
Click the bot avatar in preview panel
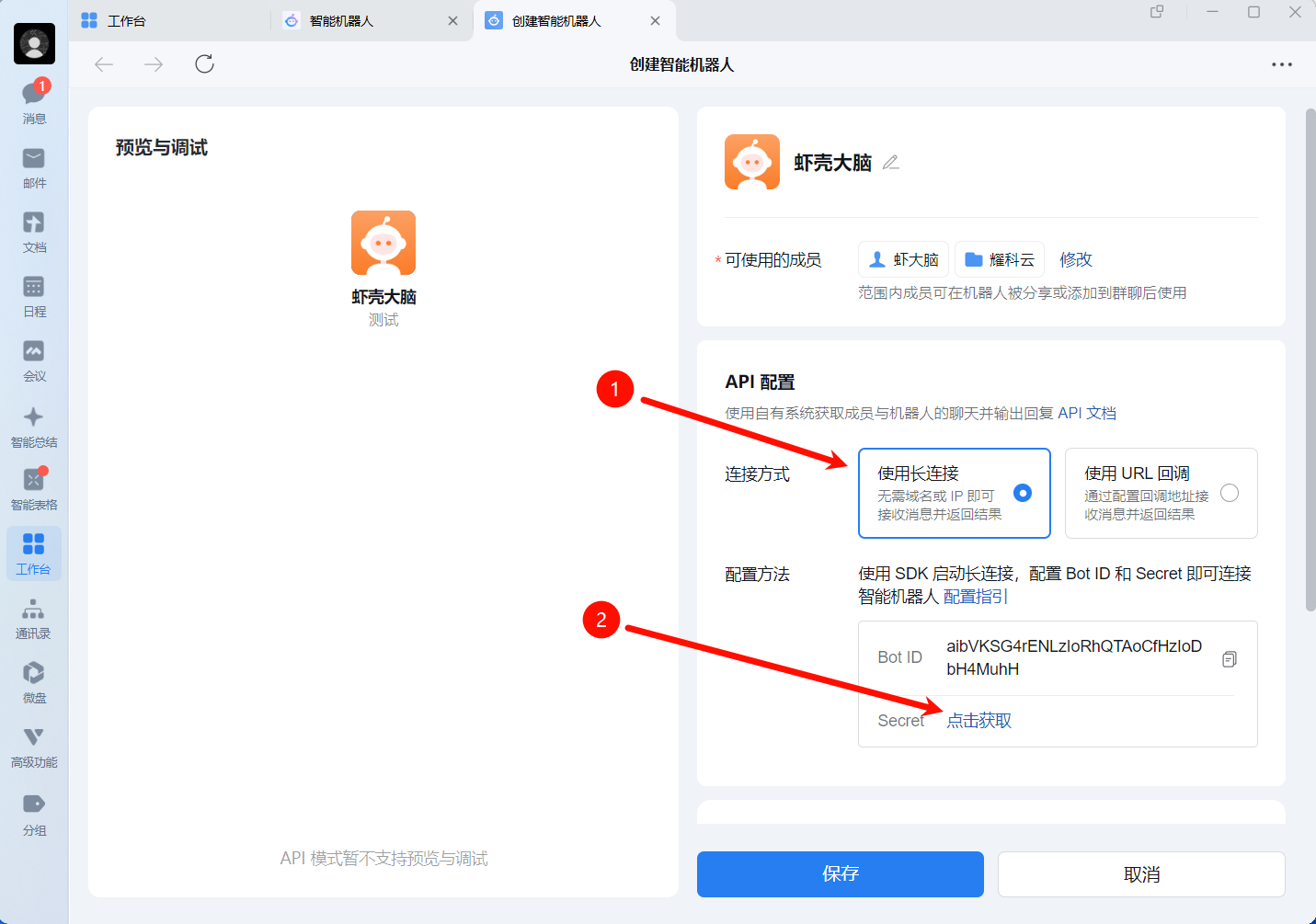pos(383,243)
